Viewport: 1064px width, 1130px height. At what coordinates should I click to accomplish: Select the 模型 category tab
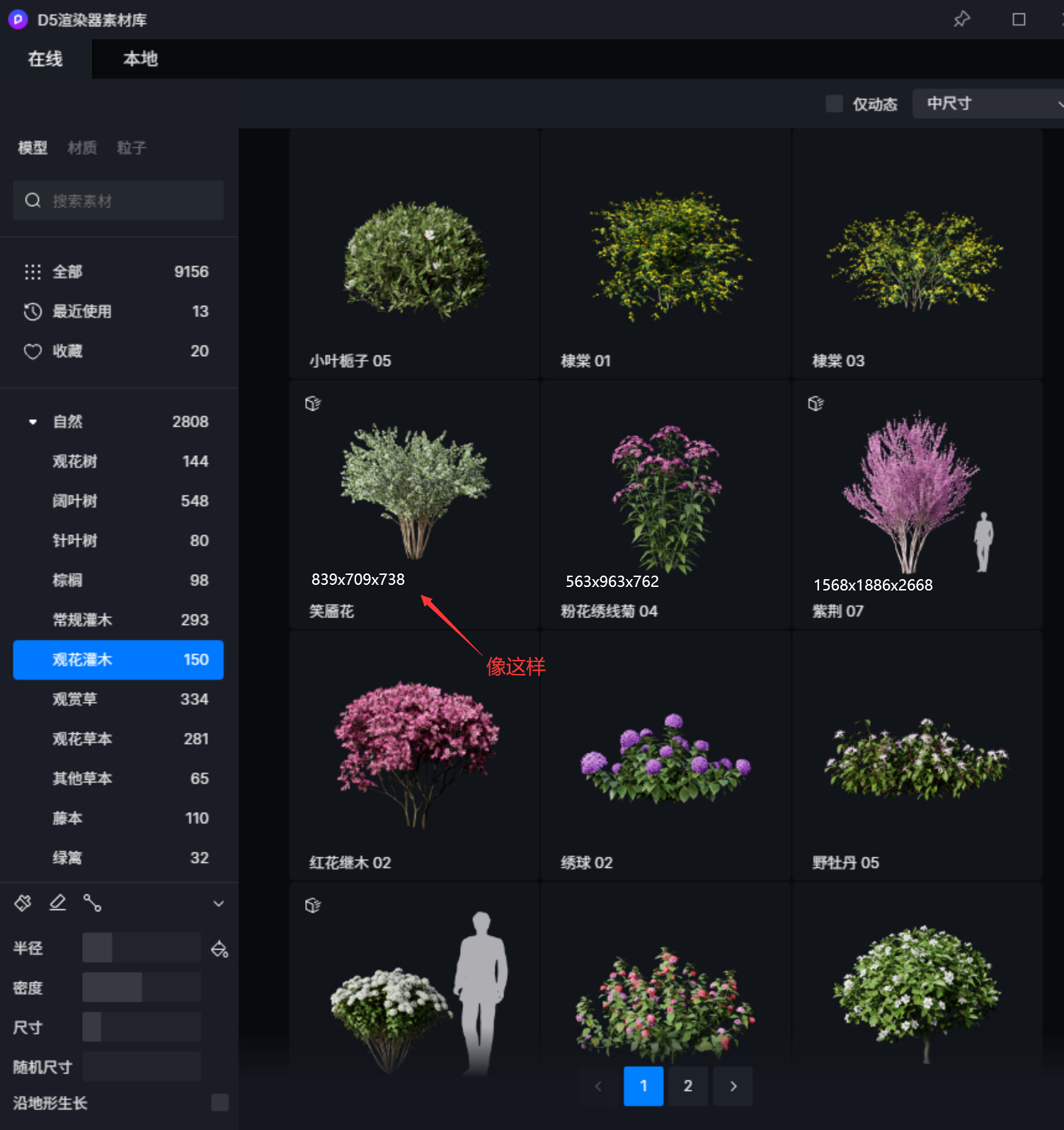pos(33,147)
